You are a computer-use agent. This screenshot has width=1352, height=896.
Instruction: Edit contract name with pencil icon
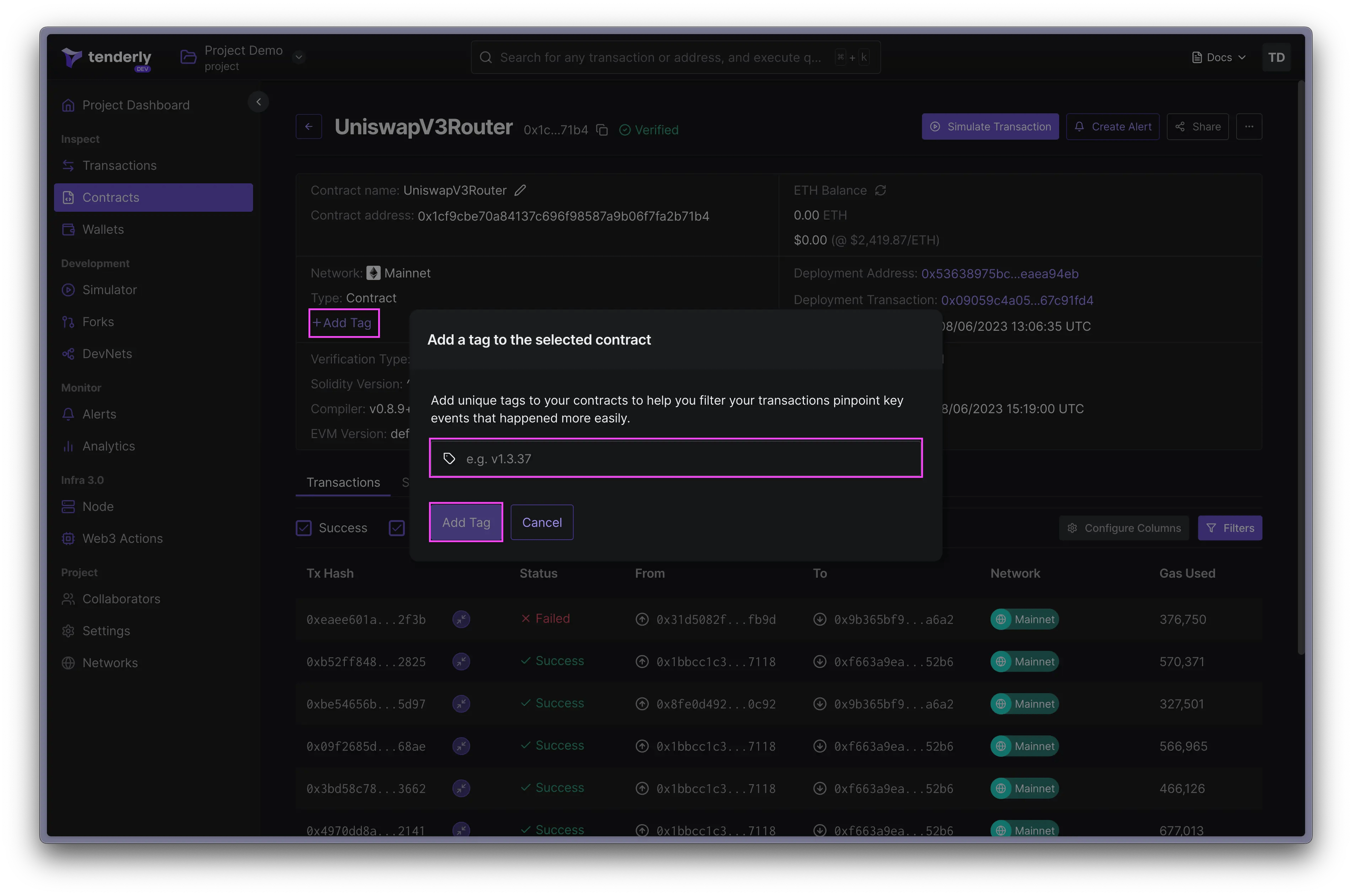click(x=520, y=190)
